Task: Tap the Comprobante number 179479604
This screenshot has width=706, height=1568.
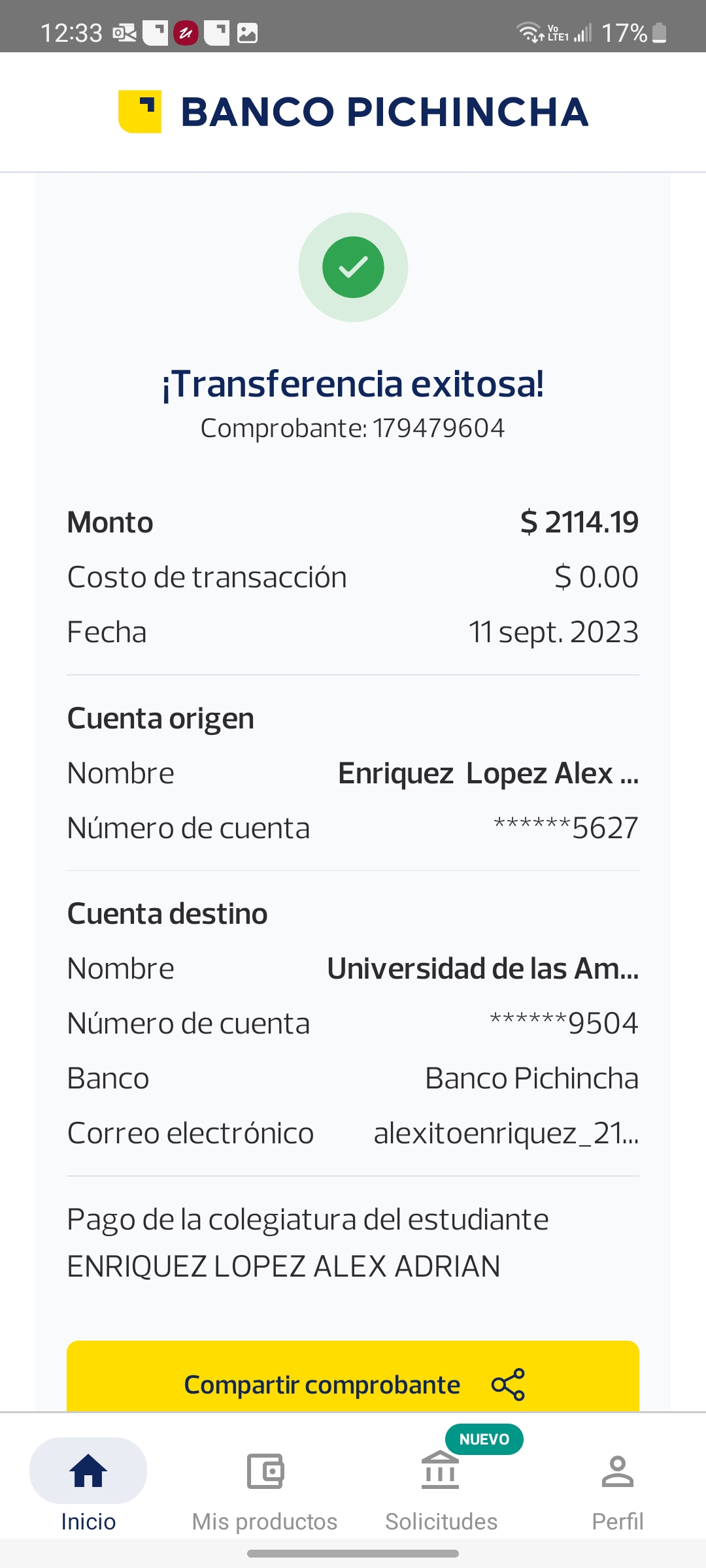Action: coord(439,429)
